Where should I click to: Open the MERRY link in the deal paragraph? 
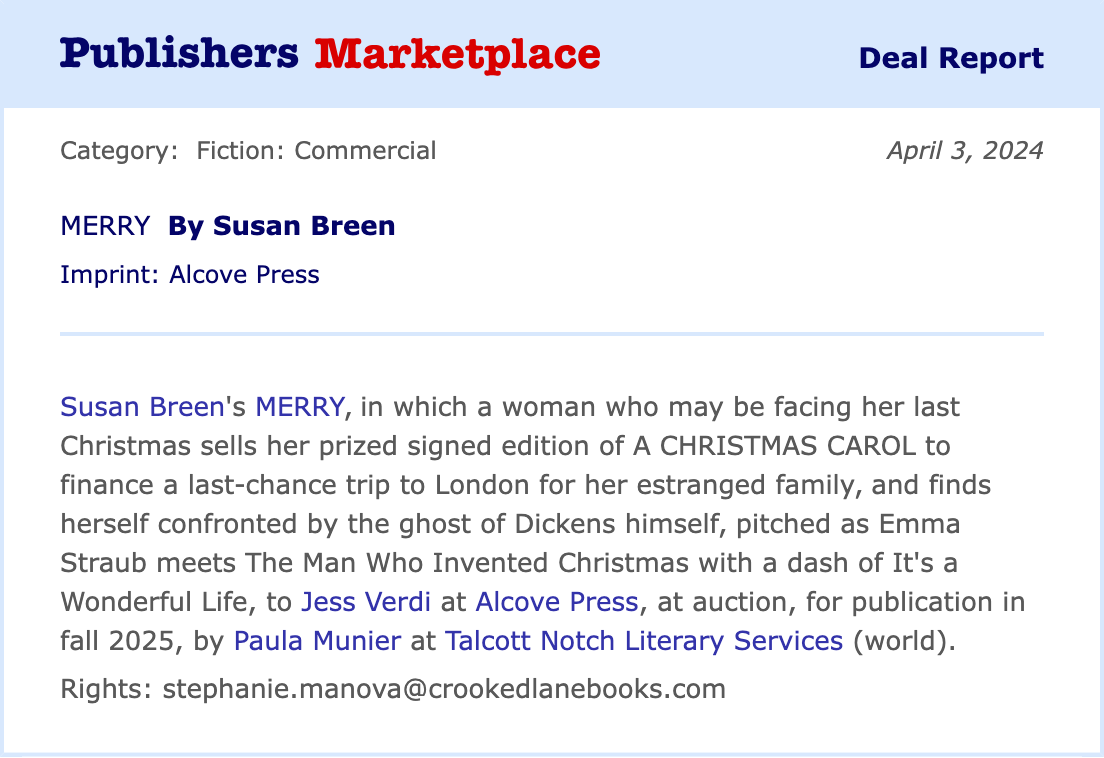point(299,407)
